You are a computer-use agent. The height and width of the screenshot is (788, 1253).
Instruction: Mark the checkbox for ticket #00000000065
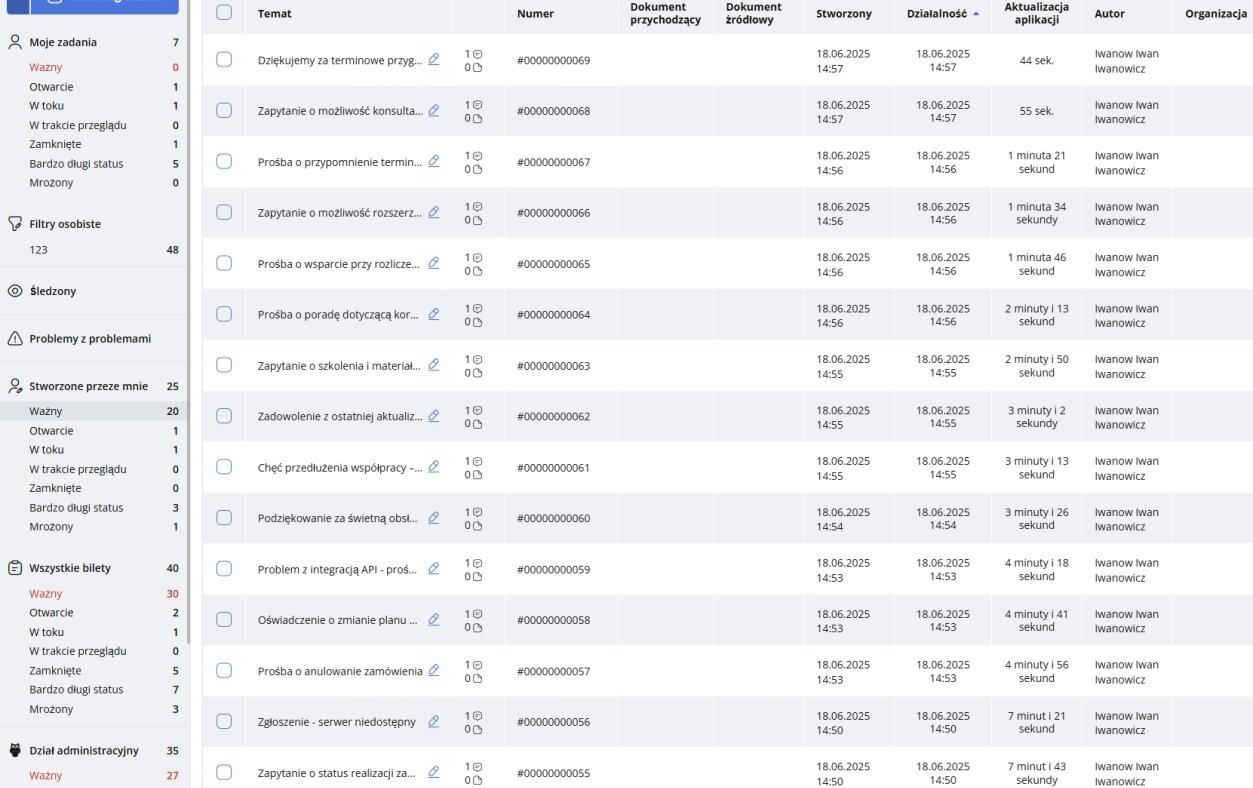224,263
